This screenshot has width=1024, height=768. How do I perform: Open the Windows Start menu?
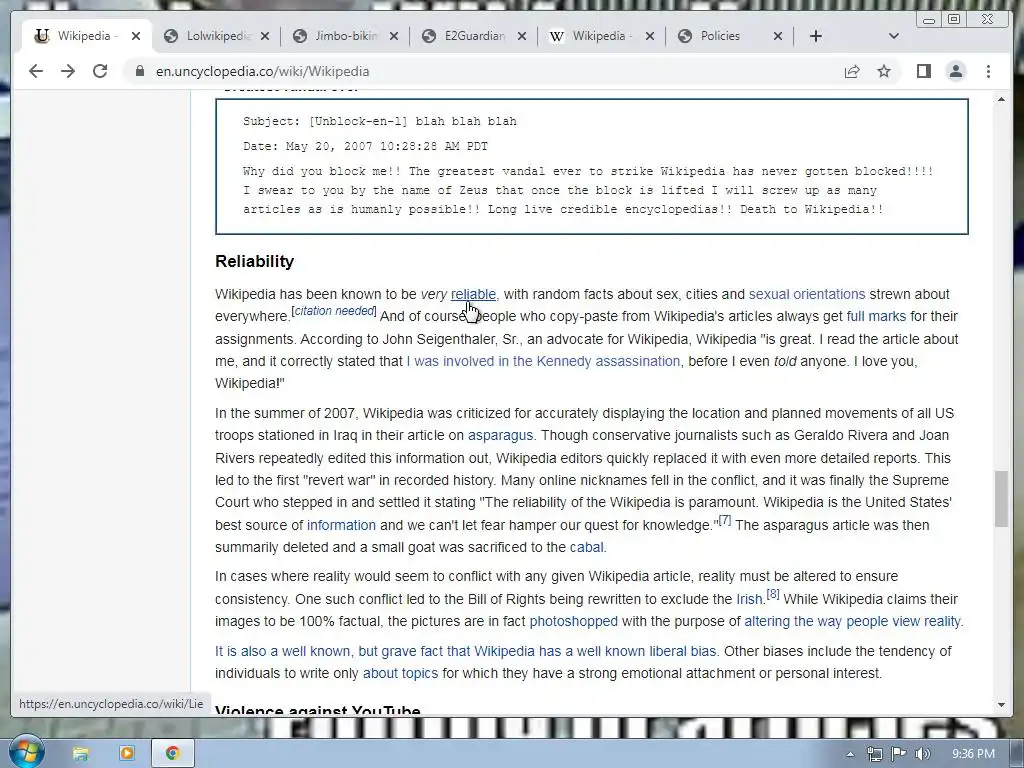tap(26, 751)
